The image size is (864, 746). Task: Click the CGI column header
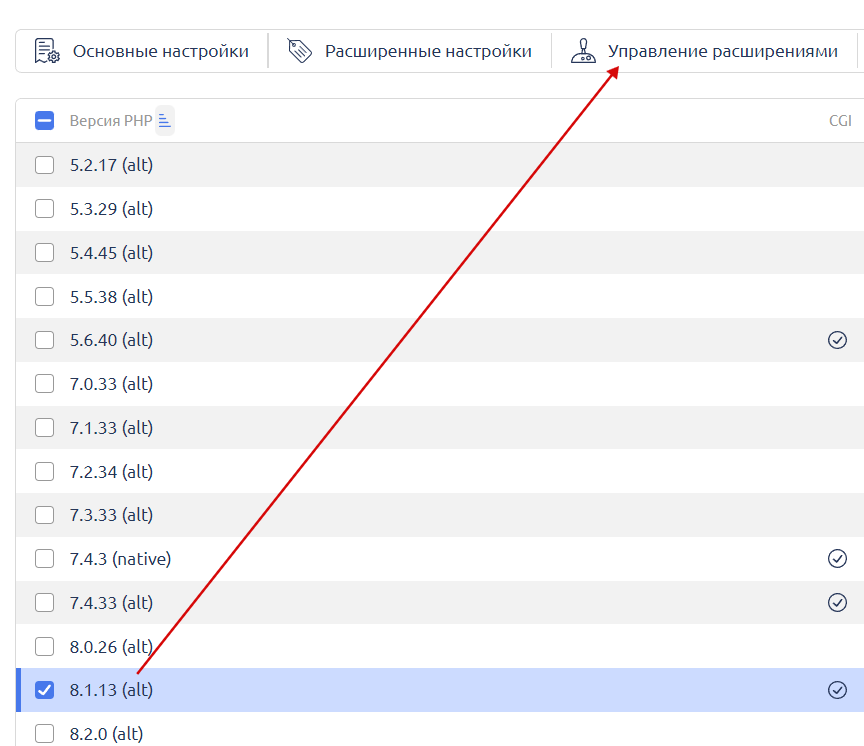pos(840,121)
